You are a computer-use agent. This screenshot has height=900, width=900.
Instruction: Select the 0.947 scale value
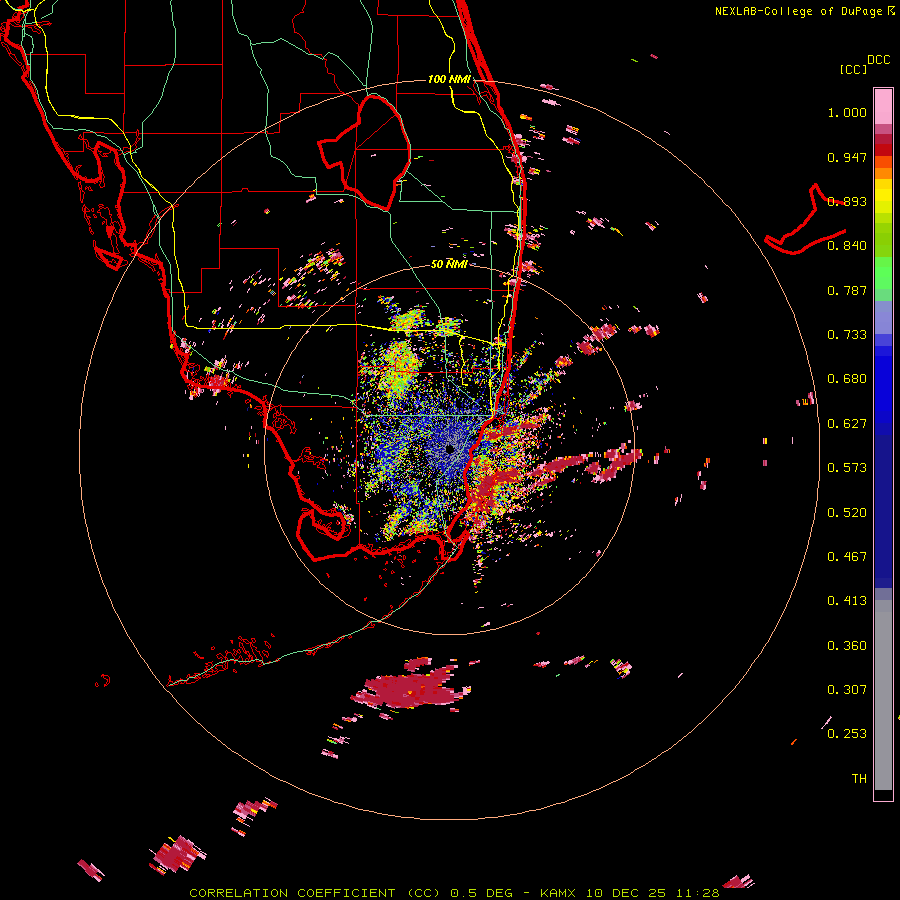847,157
